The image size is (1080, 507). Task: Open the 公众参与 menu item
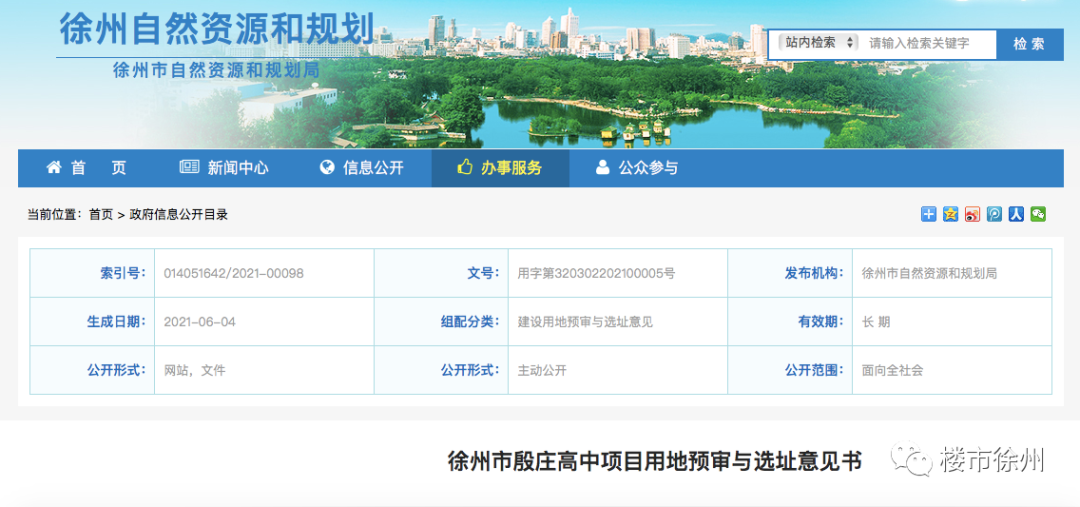click(x=637, y=168)
